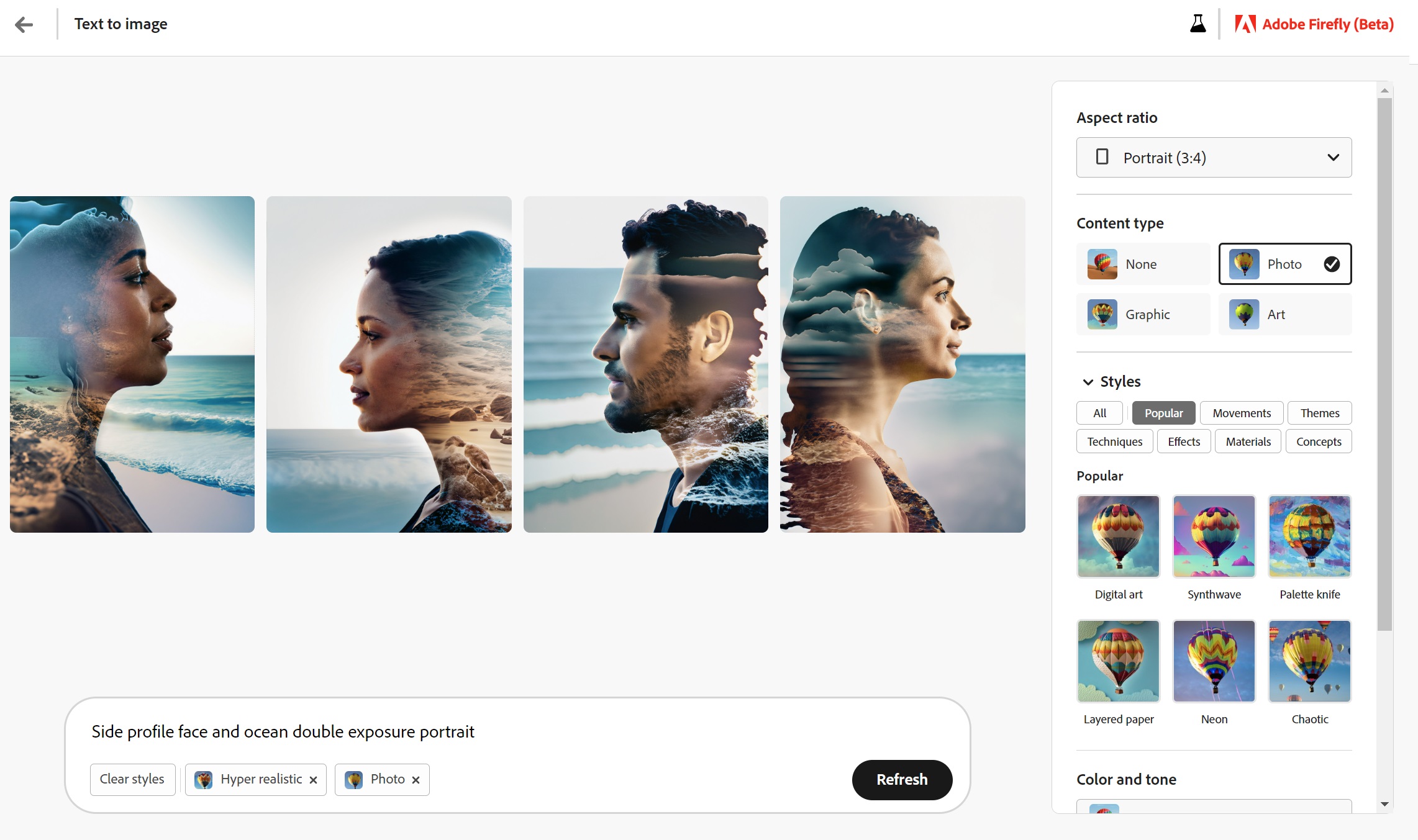Select the None content type icon

point(1101,263)
